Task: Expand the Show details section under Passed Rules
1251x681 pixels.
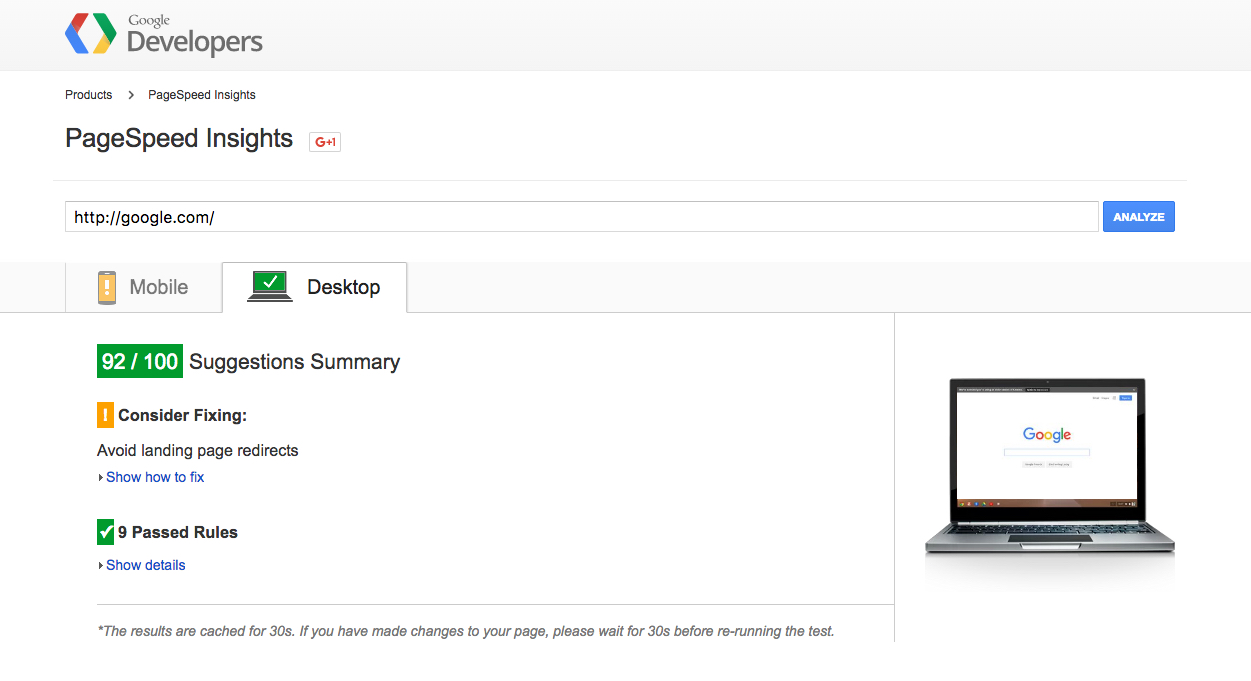Action: [x=145, y=564]
